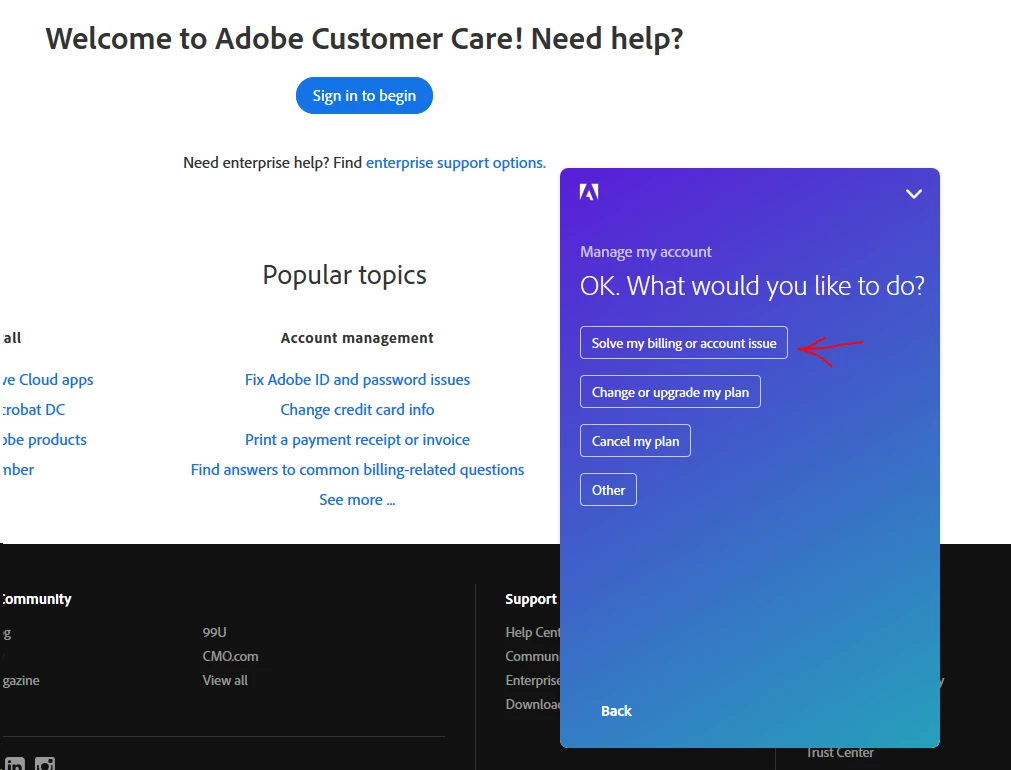Select Cancel my plan option
Viewport: 1011px width, 770px height.
pyautogui.click(x=635, y=440)
